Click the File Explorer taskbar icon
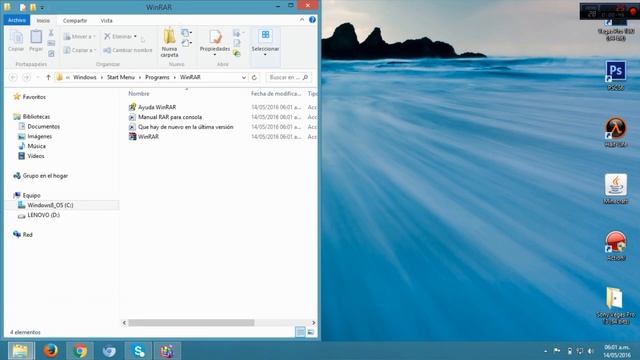Image resolution: width=640 pixels, height=360 pixels. 20,351
